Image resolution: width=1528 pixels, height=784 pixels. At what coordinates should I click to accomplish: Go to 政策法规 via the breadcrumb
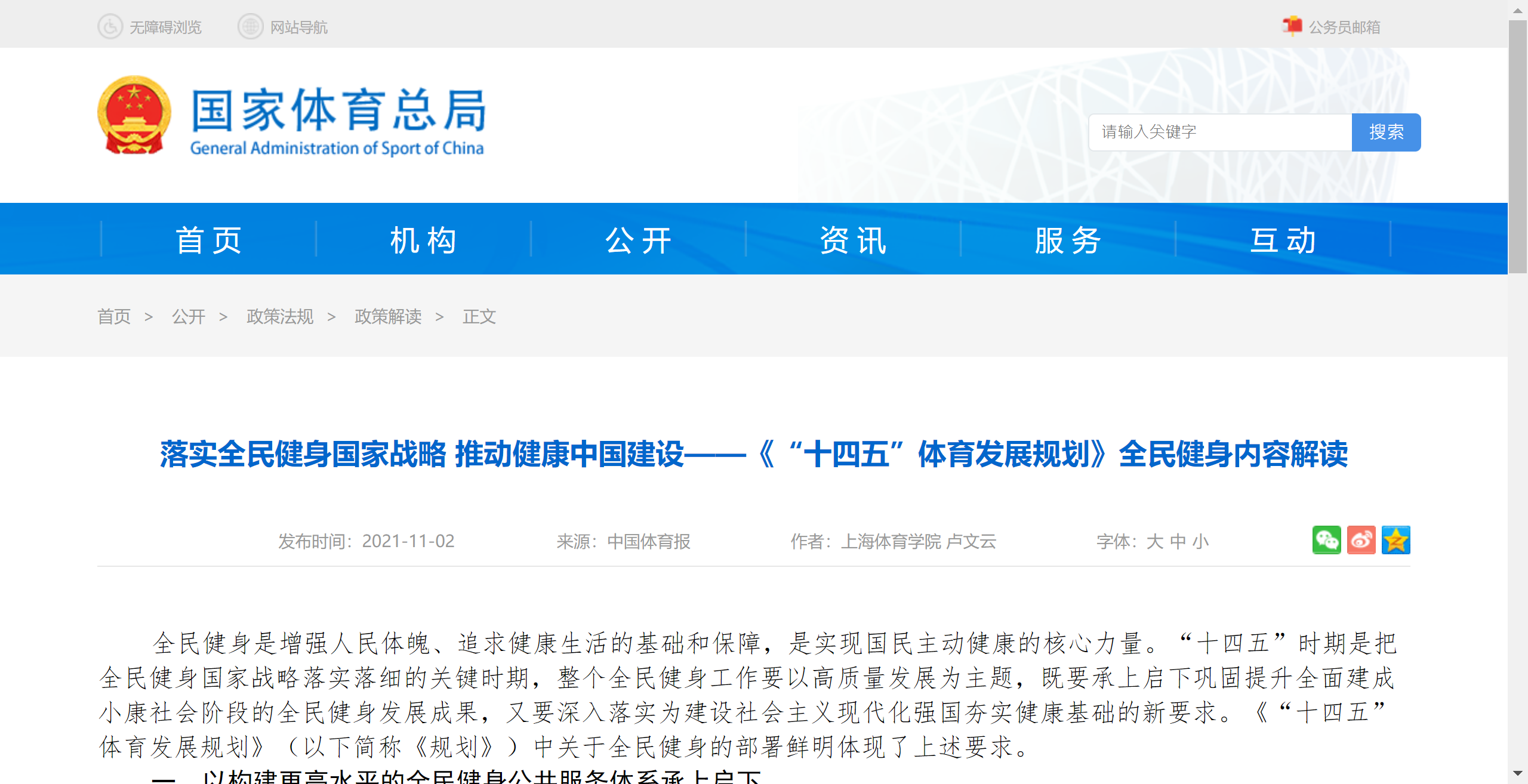pyautogui.click(x=279, y=317)
